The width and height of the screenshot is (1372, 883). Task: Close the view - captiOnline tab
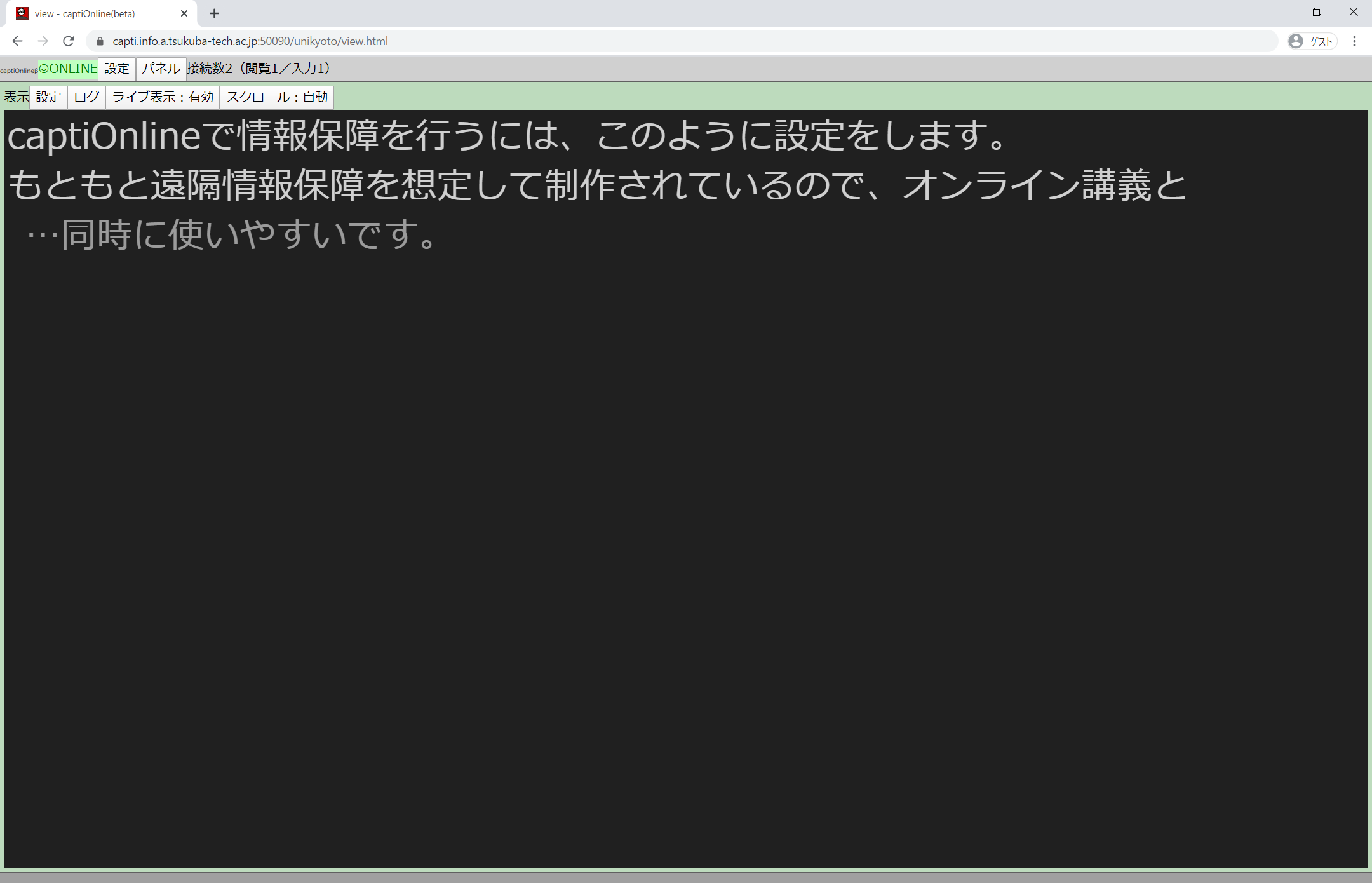[184, 13]
